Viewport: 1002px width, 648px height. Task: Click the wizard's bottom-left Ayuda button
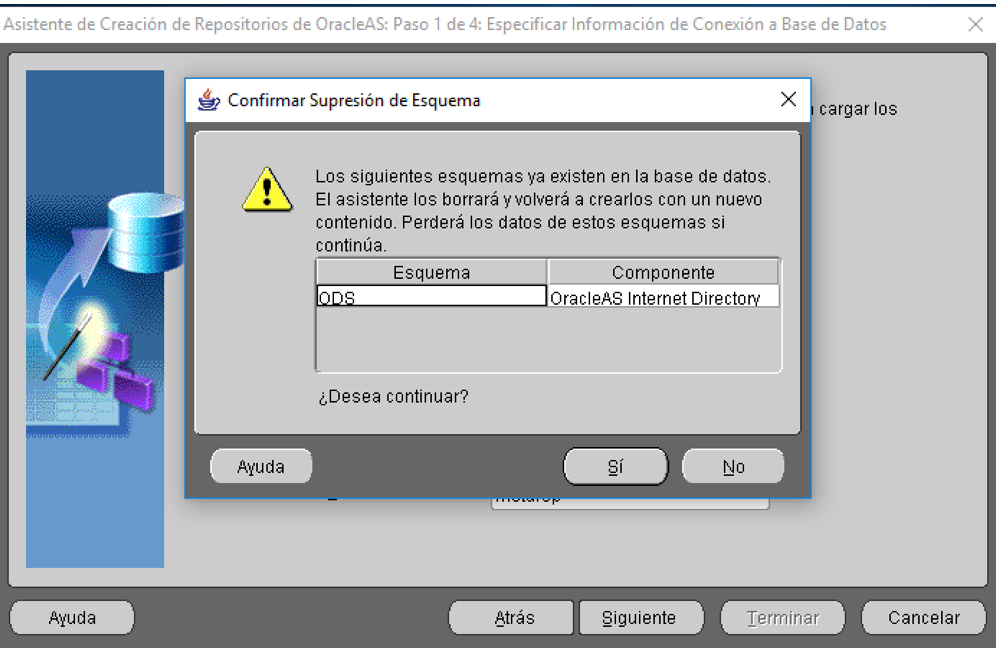click(72, 618)
